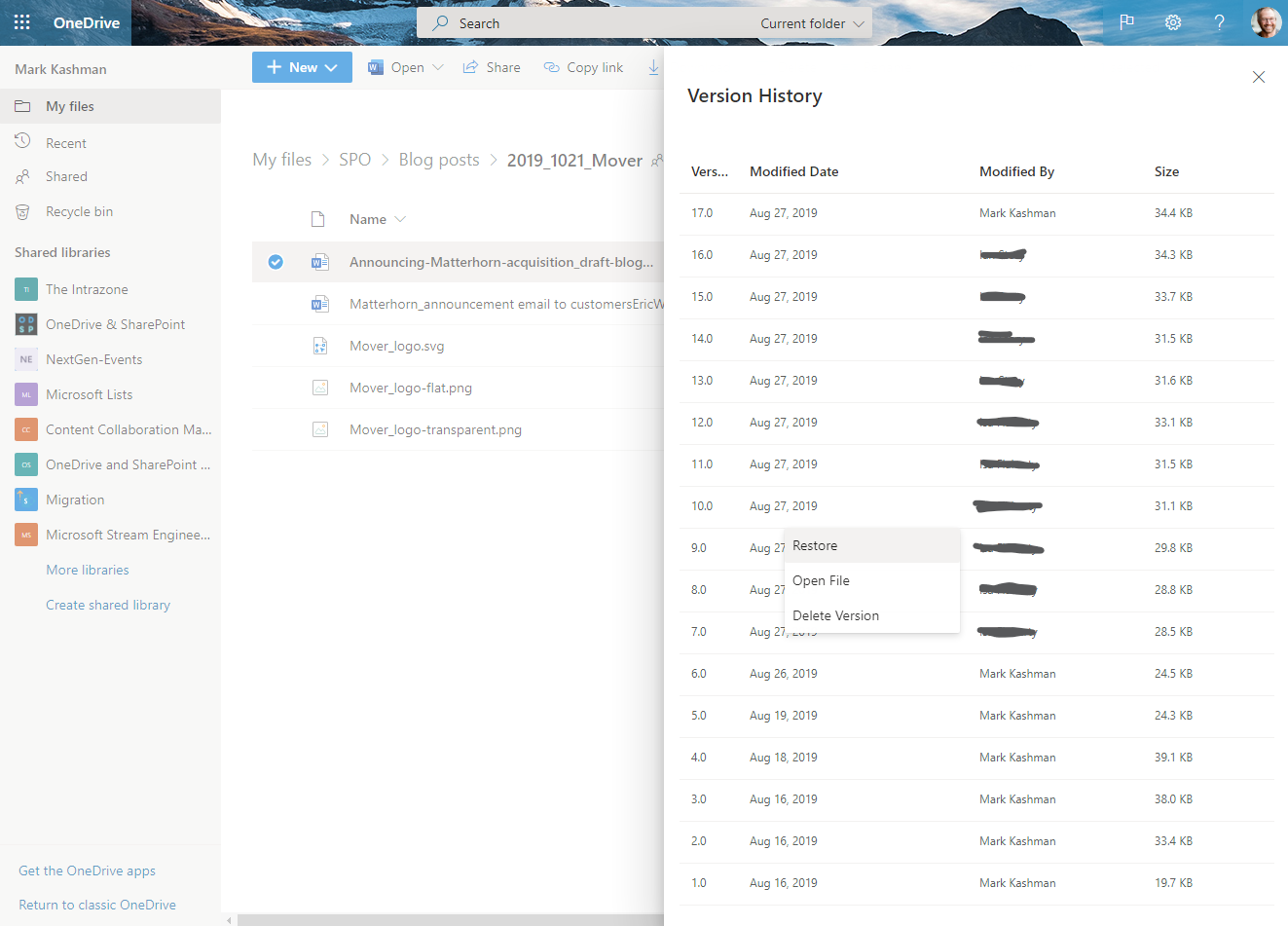Image resolution: width=1288 pixels, height=926 pixels.
Task: Select Delete Version in the context menu
Action: click(x=872, y=615)
